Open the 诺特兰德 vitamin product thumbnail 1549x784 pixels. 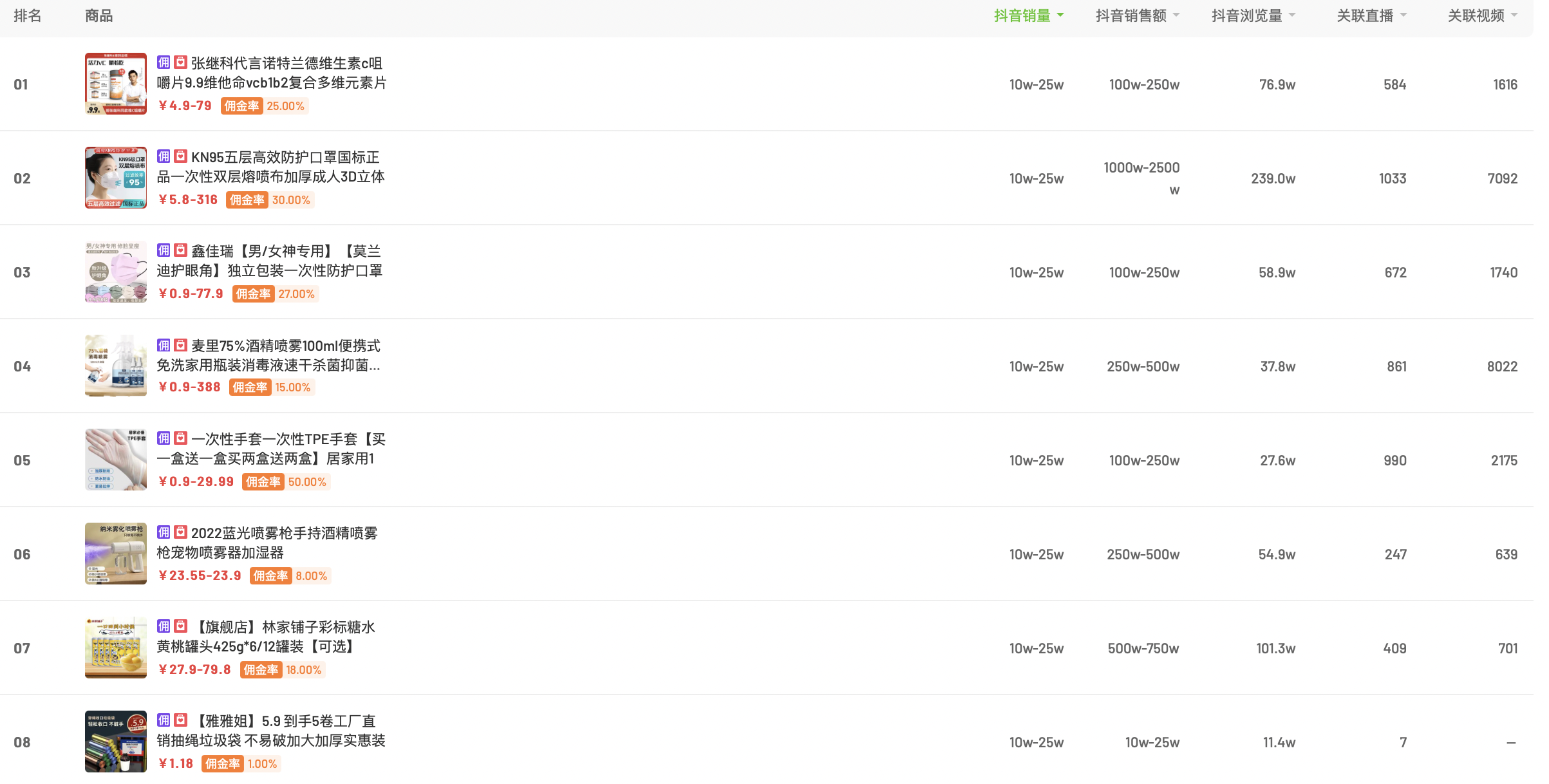[116, 84]
